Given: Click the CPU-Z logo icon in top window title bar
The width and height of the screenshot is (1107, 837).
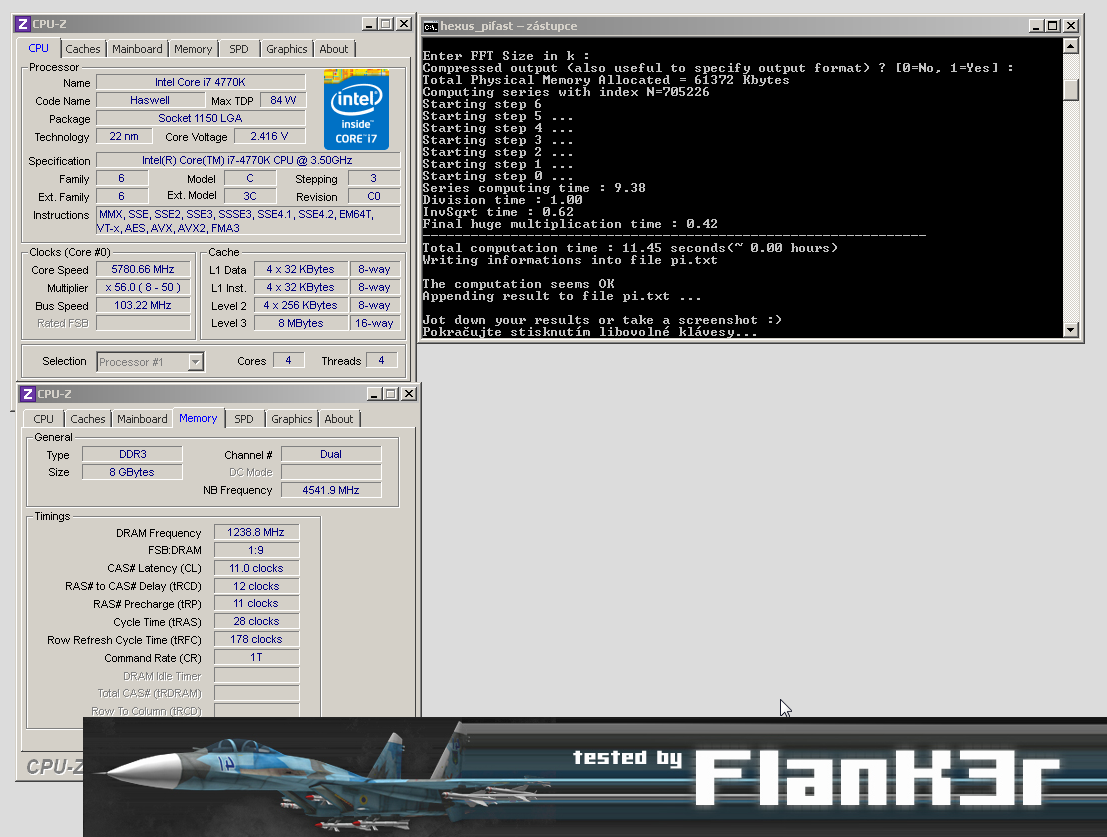Looking at the screenshot, I should tap(23, 24).
